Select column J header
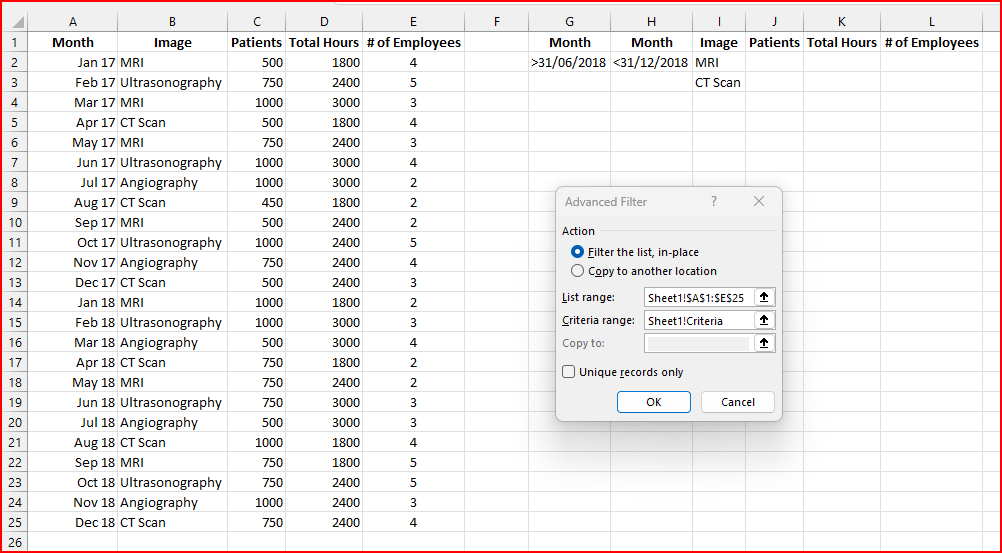Image resolution: width=1002 pixels, height=553 pixels. [775, 22]
